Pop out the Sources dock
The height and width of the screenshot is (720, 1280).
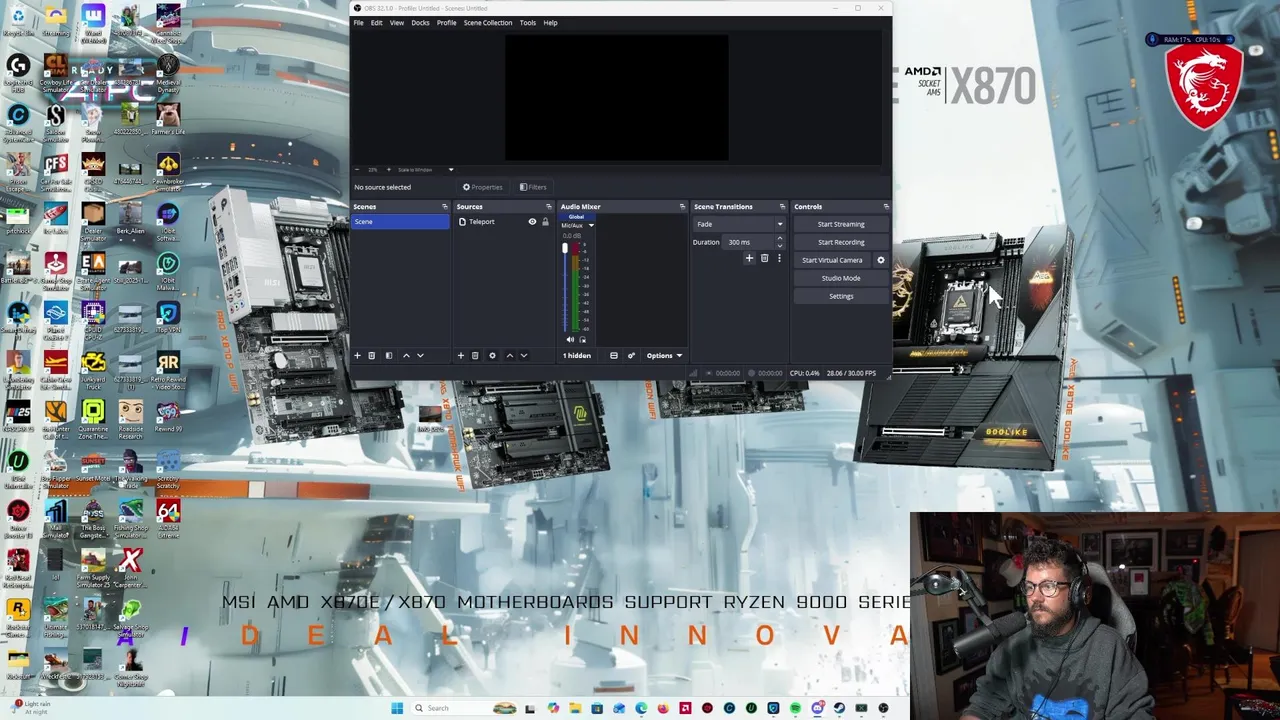[x=548, y=207]
